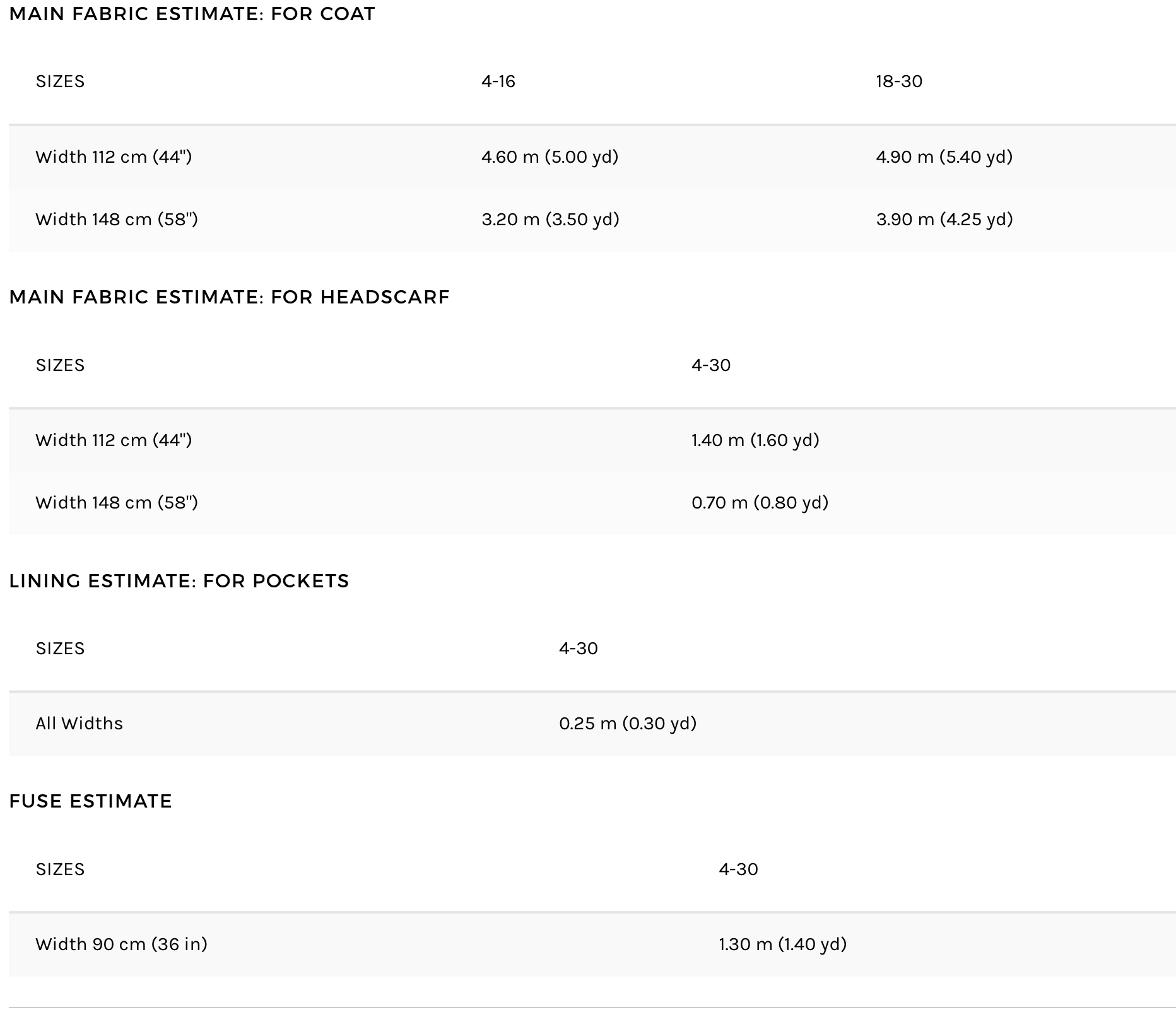Select the Lining Estimate: For Pockets heading
The image size is (1176, 1017).
pyautogui.click(x=179, y=580)
